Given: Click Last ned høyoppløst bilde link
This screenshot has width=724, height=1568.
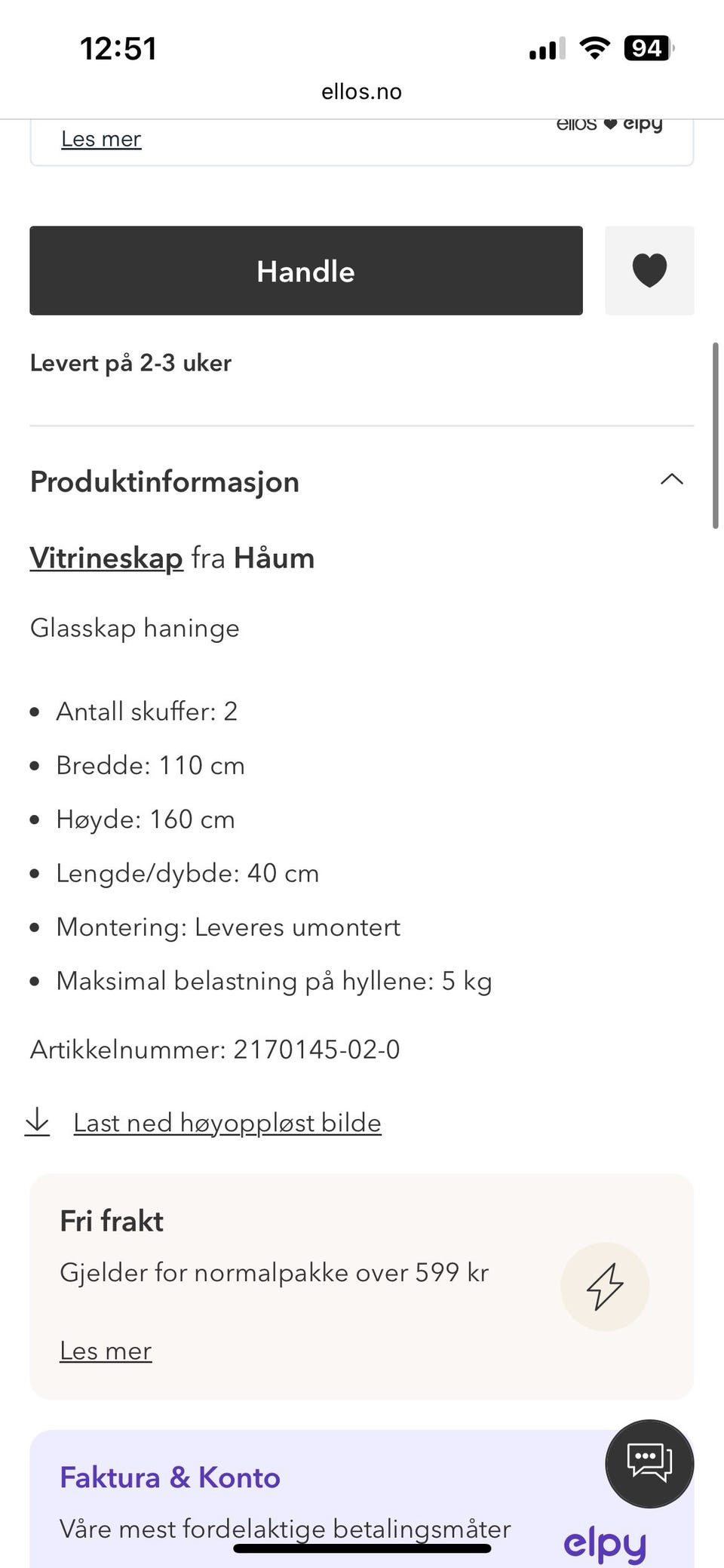Looking at the screenshot, I should point(227,1123).
